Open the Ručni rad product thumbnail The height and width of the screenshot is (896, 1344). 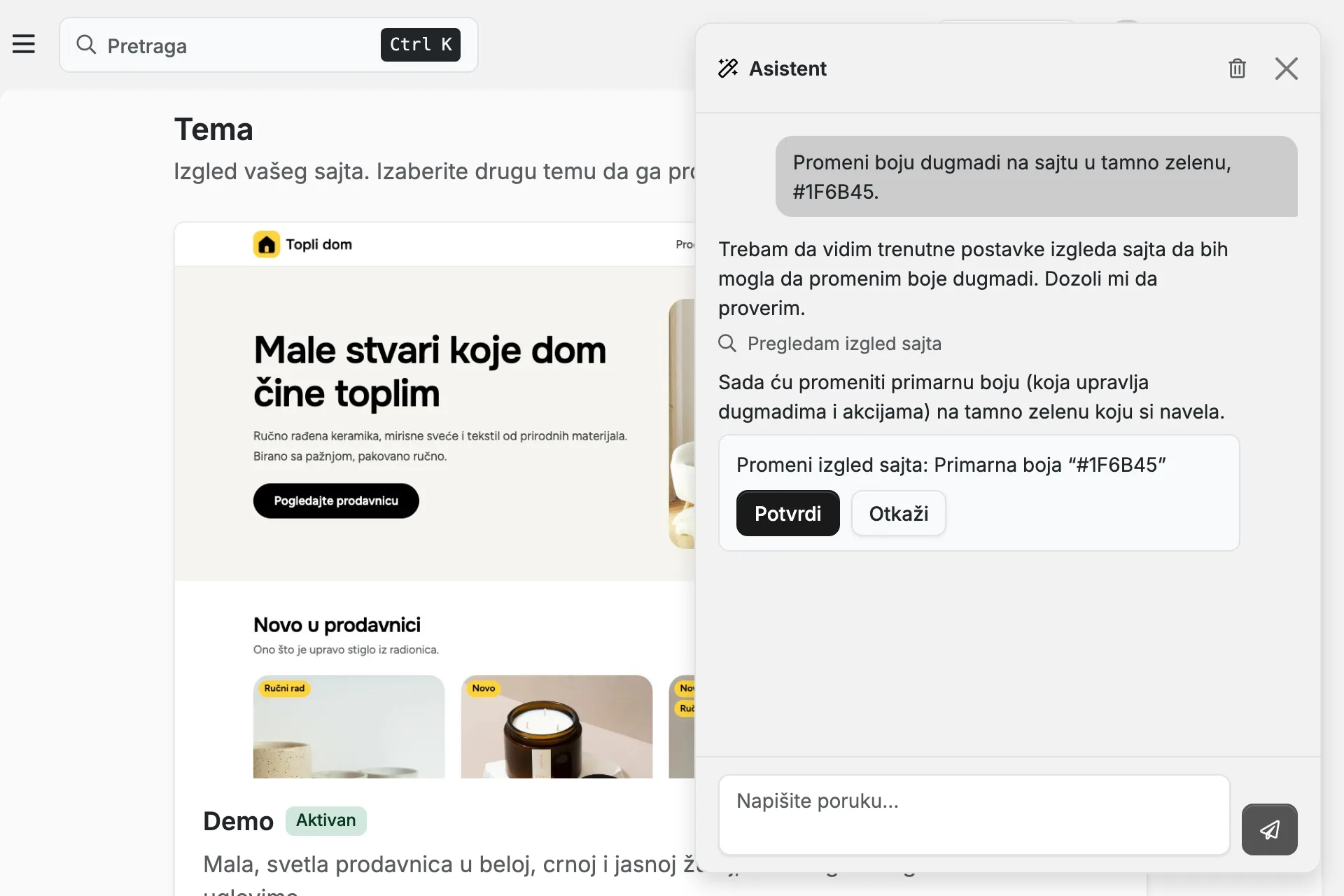pyautogui.click(x=349, y=727)
